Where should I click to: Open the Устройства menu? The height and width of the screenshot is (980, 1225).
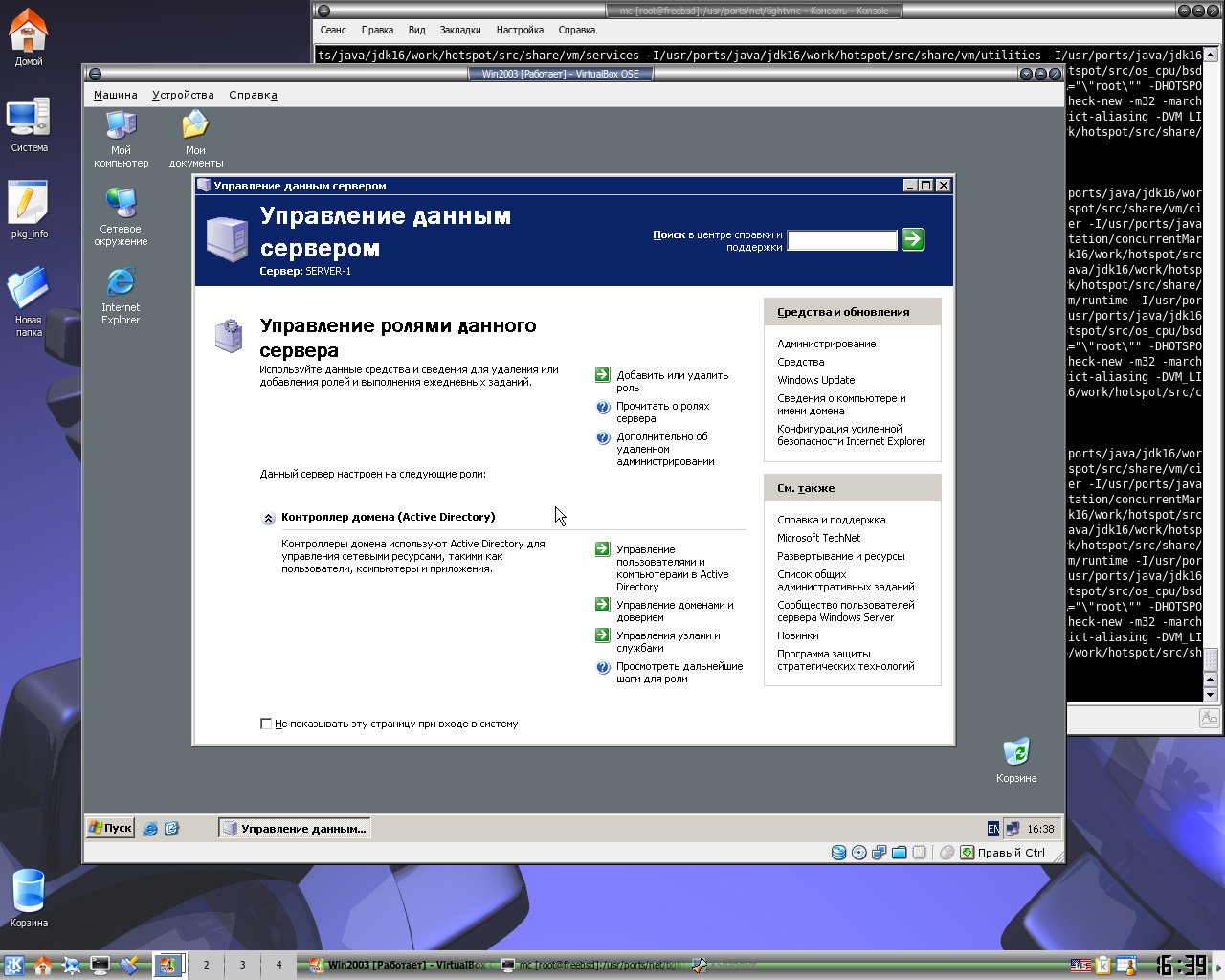pyautogui.click(x=183, y=95)
